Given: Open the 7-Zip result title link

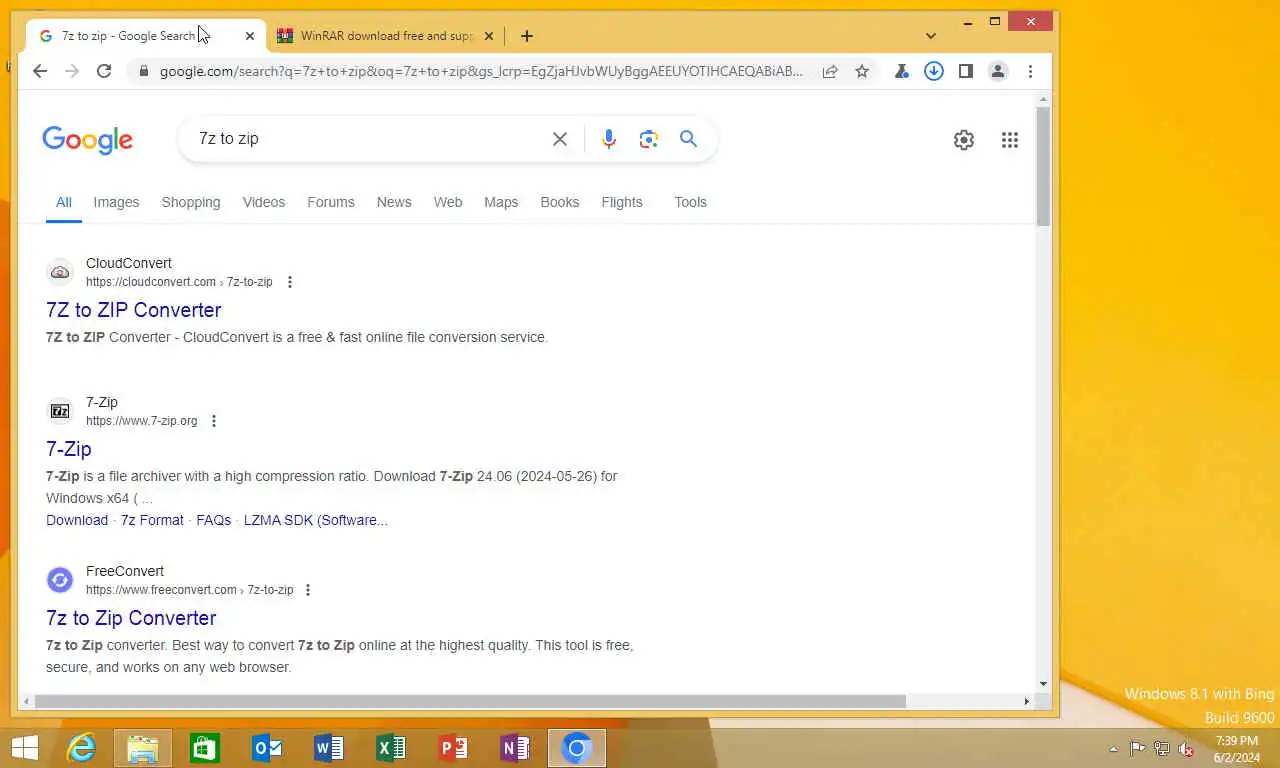Looking at the screenshot, I should (x=69, y=449).
